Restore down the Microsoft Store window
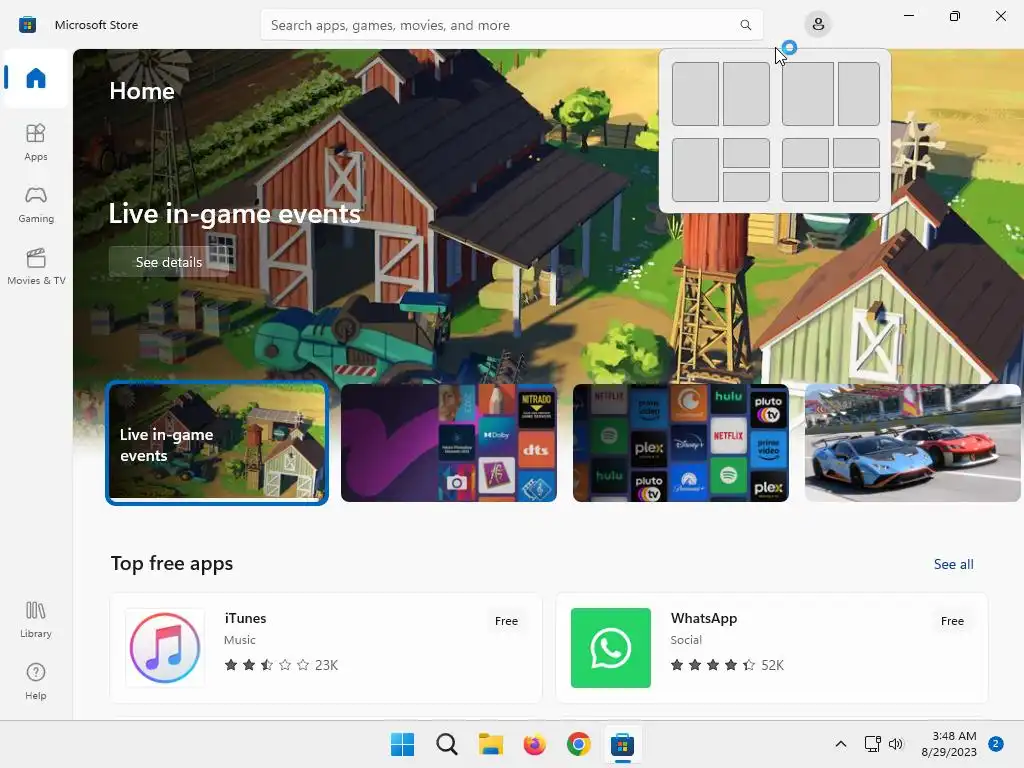This screenshot has height=768, width=1024. coord(955,16)
